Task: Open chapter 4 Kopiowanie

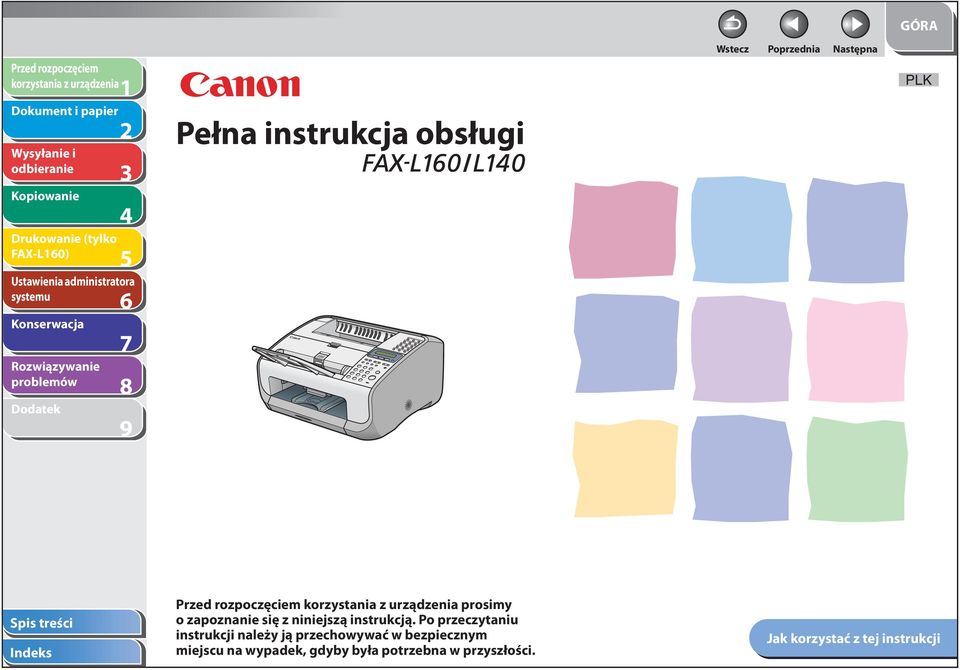Action: tap(73, 206)
